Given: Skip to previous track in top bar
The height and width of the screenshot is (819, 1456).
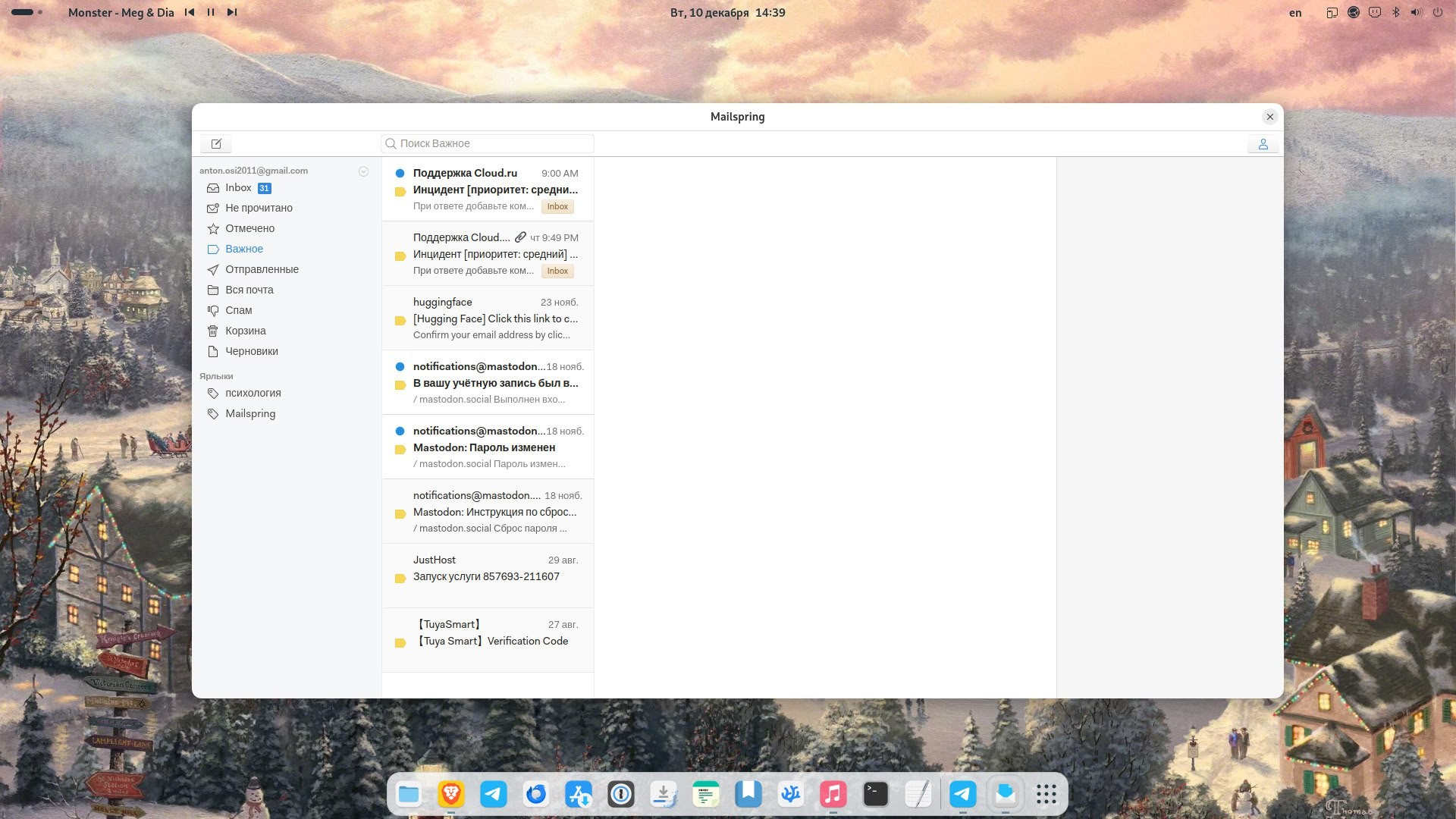Looking at the screenshot, I should pos(190,12).
